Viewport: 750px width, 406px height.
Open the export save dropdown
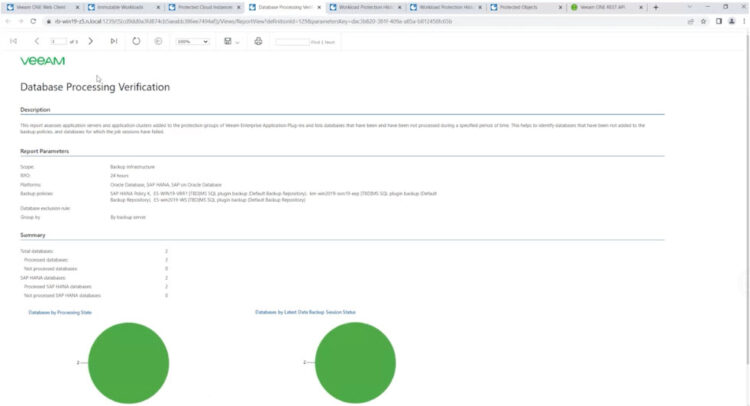(x=232, y=42)
